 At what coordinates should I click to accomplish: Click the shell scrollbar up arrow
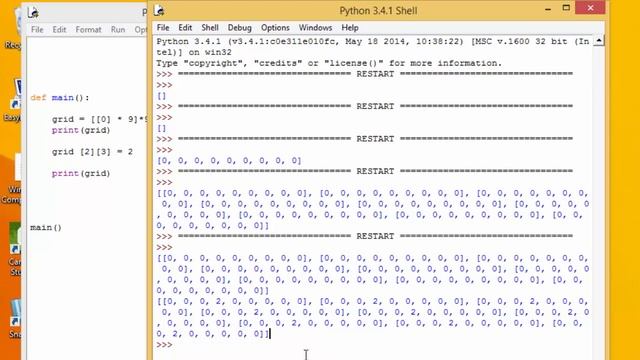(598, 40)
